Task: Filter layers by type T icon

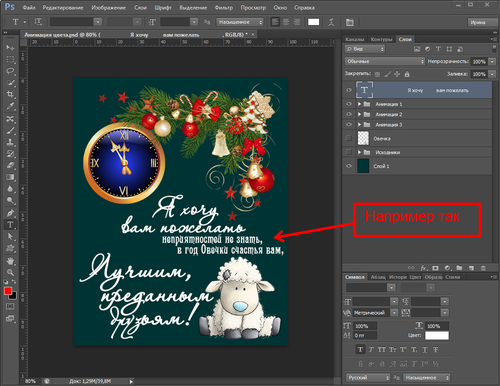Action: coord(438,49)
